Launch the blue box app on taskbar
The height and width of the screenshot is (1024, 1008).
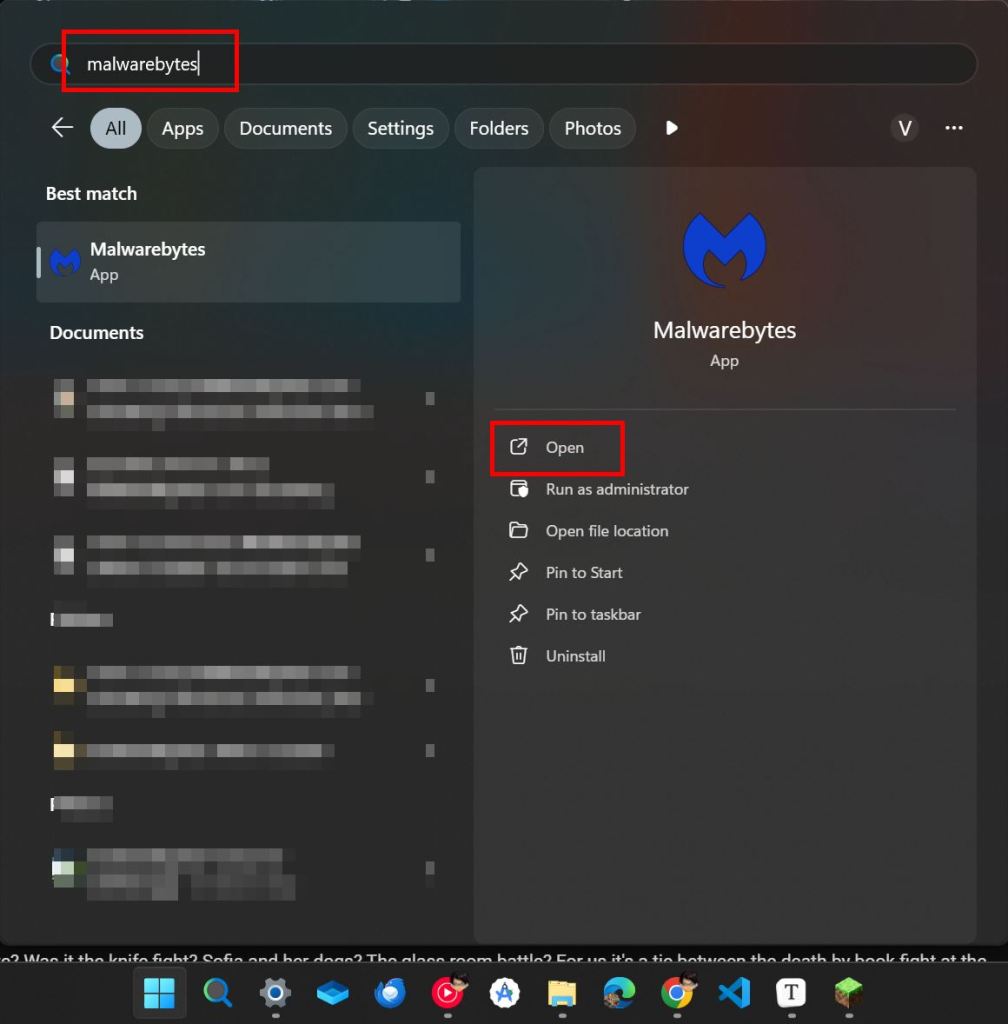coord(332,993)
